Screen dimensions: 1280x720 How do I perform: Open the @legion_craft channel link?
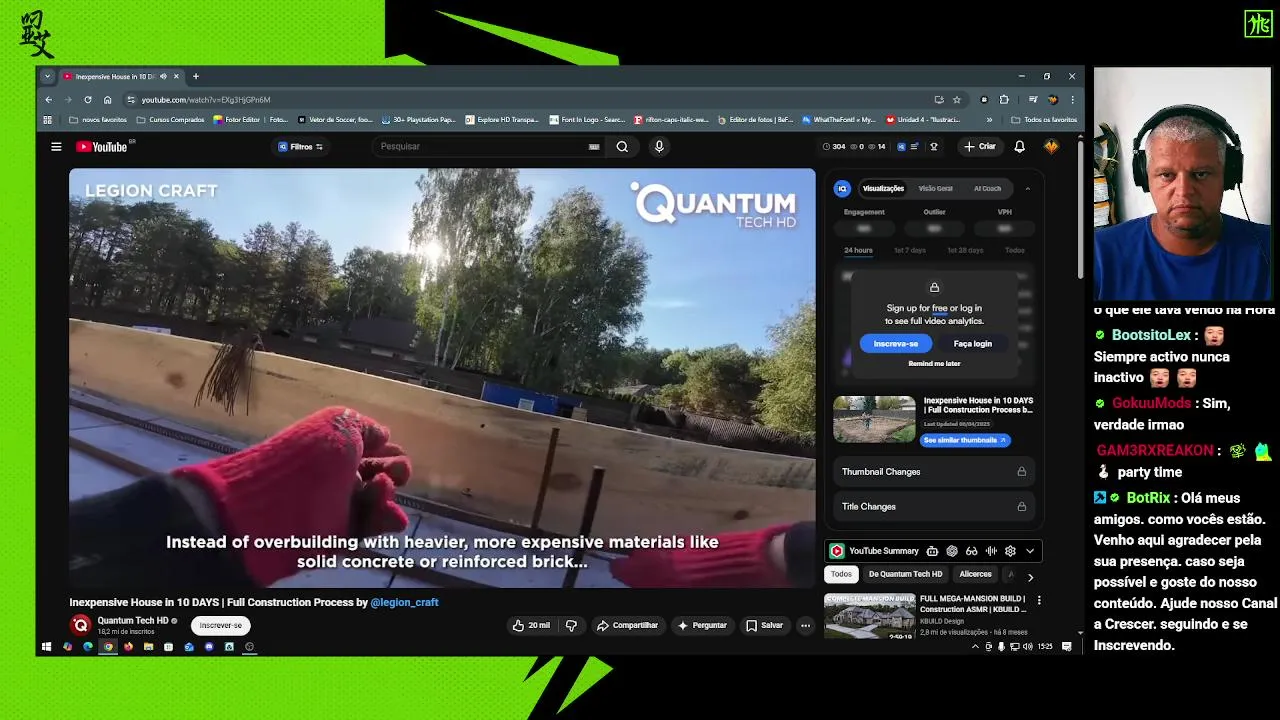pos(404,602)
